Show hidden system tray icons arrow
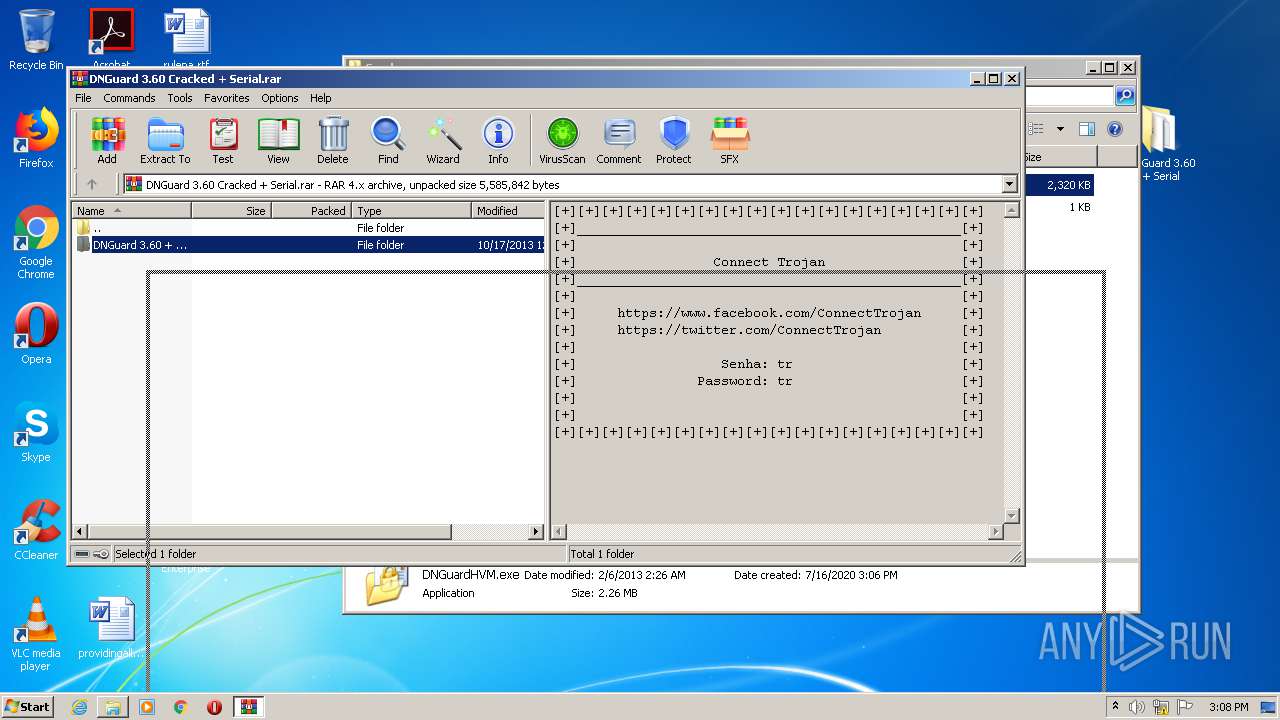 pos(1114,707)
